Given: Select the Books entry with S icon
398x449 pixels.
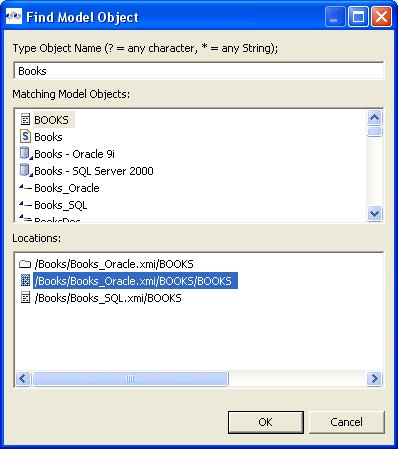Looking at the screenshot, I should [48, 137].
